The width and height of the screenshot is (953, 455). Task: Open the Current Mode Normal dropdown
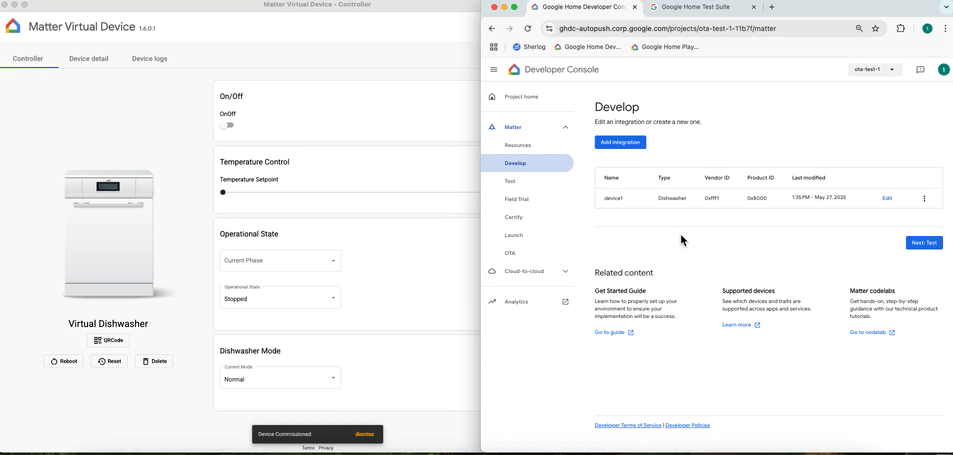(280, 378)
